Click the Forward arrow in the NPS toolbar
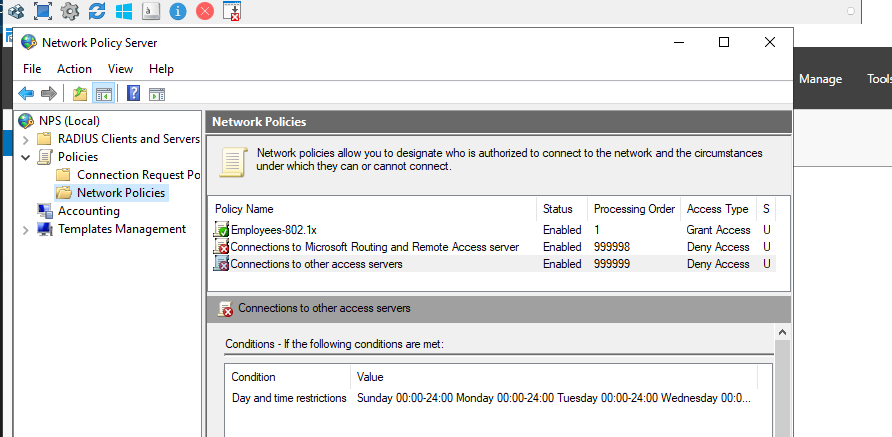 point(49,93)
